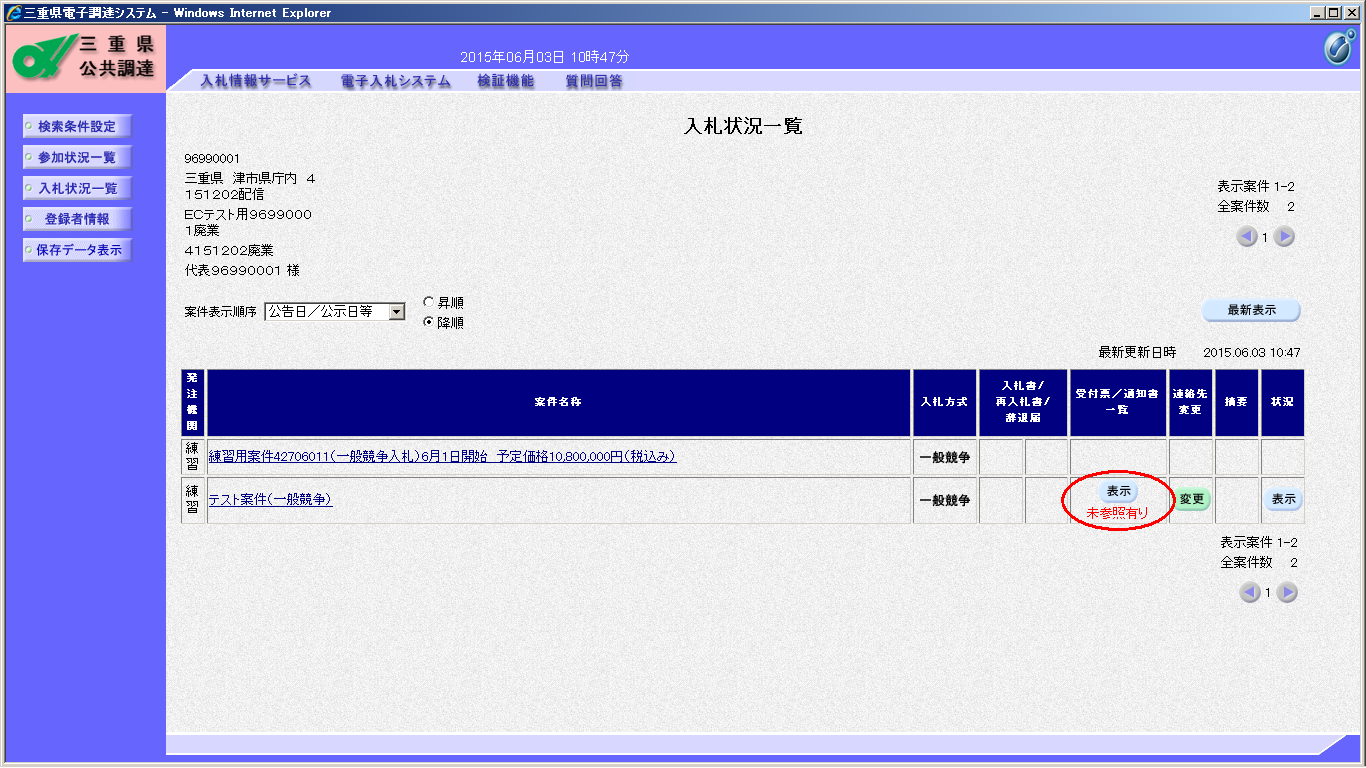The width and height of the screenshot is (1366, 768).
Task: Click the 4151202廃業 text
Action: [229, 250]
